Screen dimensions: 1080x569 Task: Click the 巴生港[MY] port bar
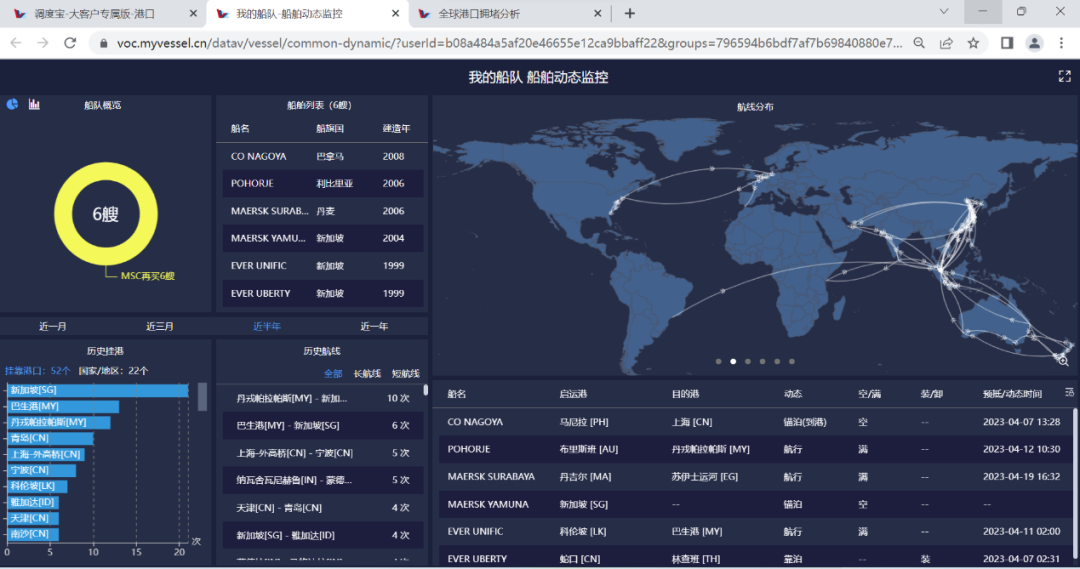pyautogui.click(x=63, y=406)
